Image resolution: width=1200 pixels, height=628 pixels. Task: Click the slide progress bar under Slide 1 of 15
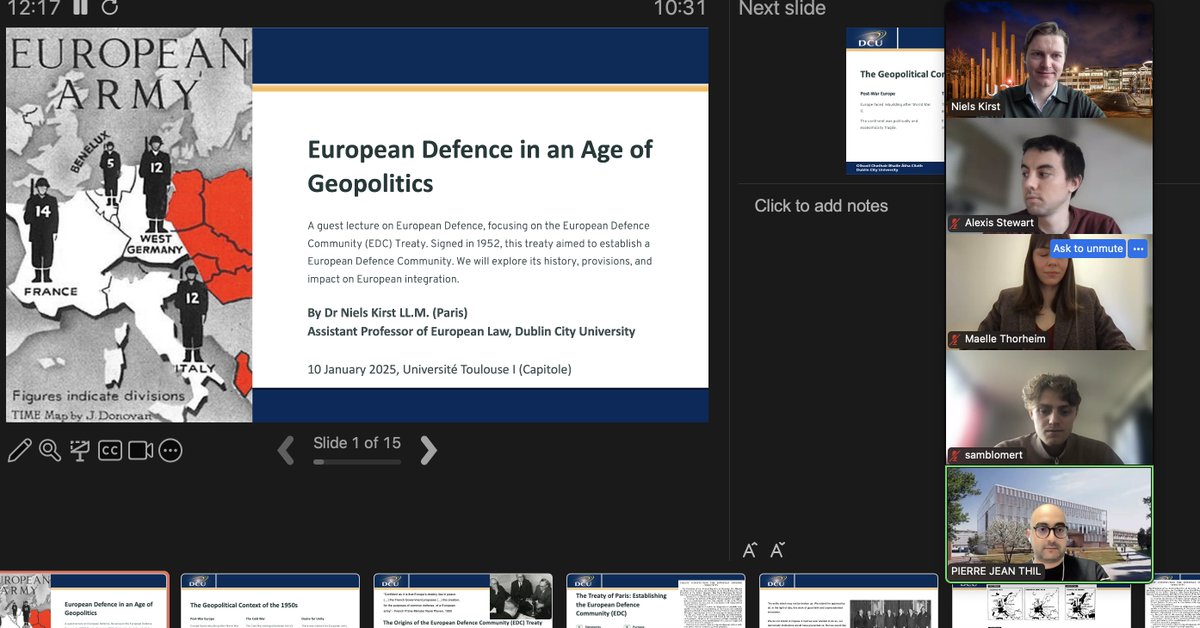pyautogui.click(x=357, y=462)
